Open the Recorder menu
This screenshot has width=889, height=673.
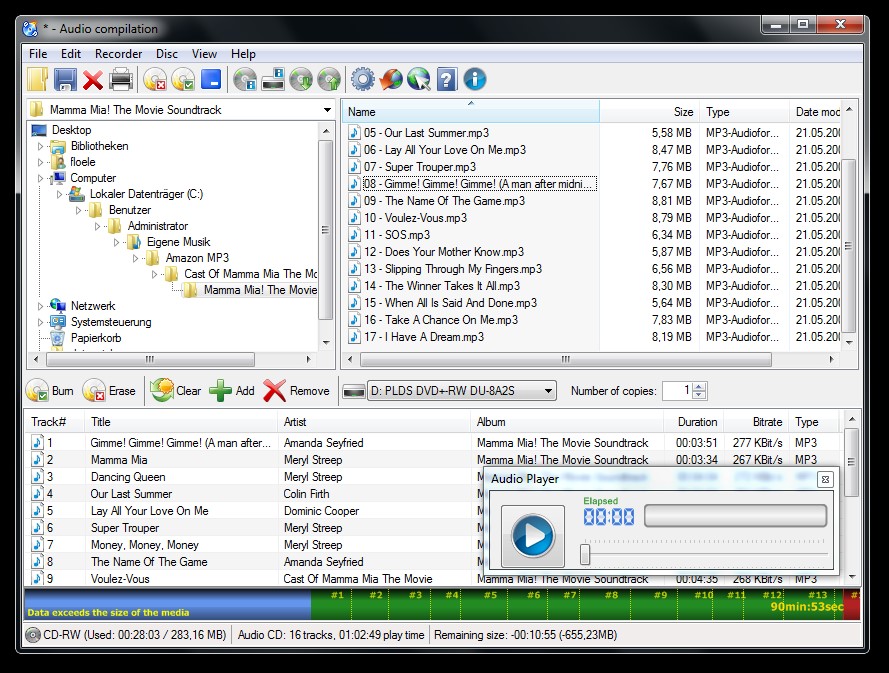(118, 54)
